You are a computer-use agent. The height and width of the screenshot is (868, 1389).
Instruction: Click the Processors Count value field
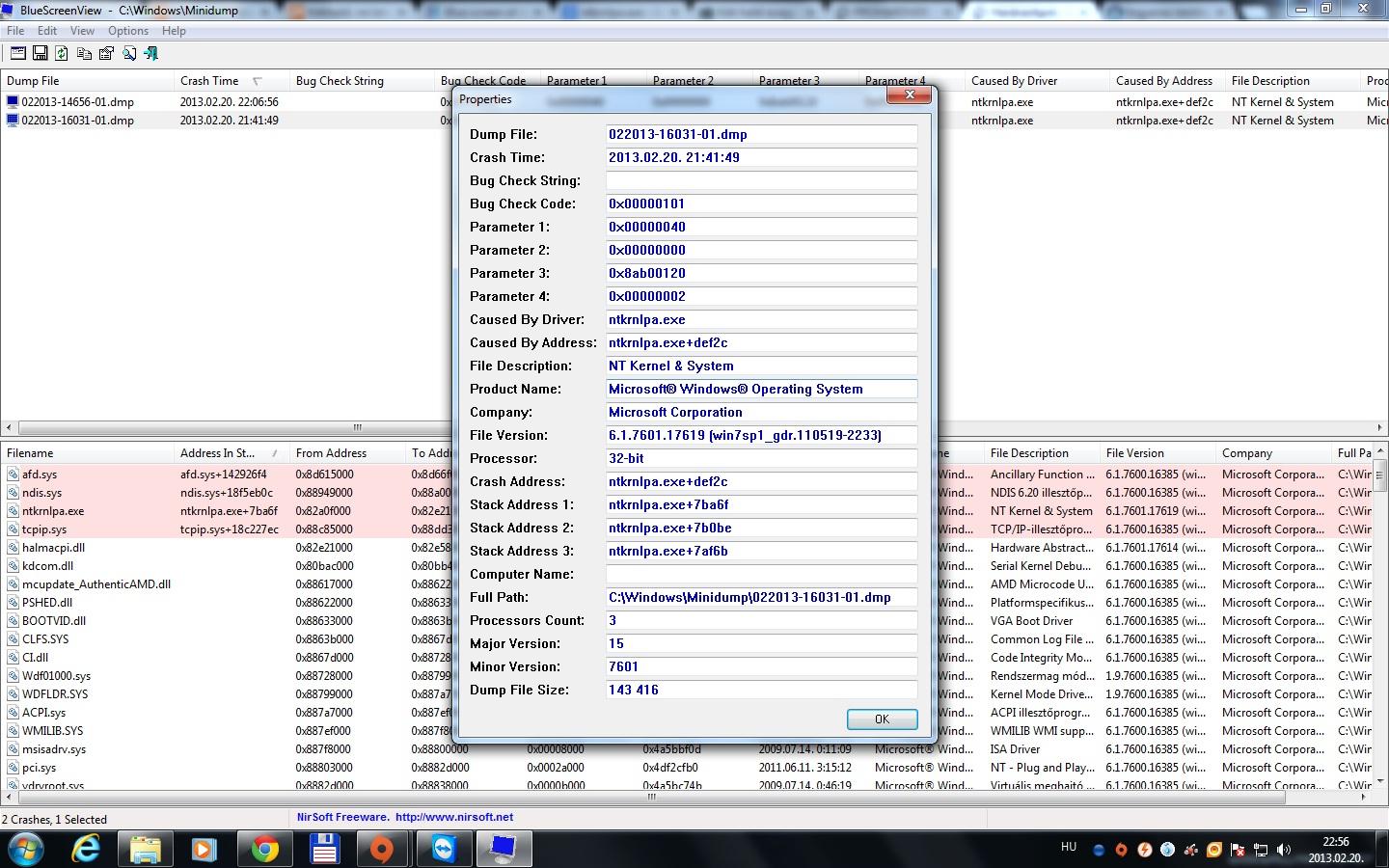tap(761, 620)
